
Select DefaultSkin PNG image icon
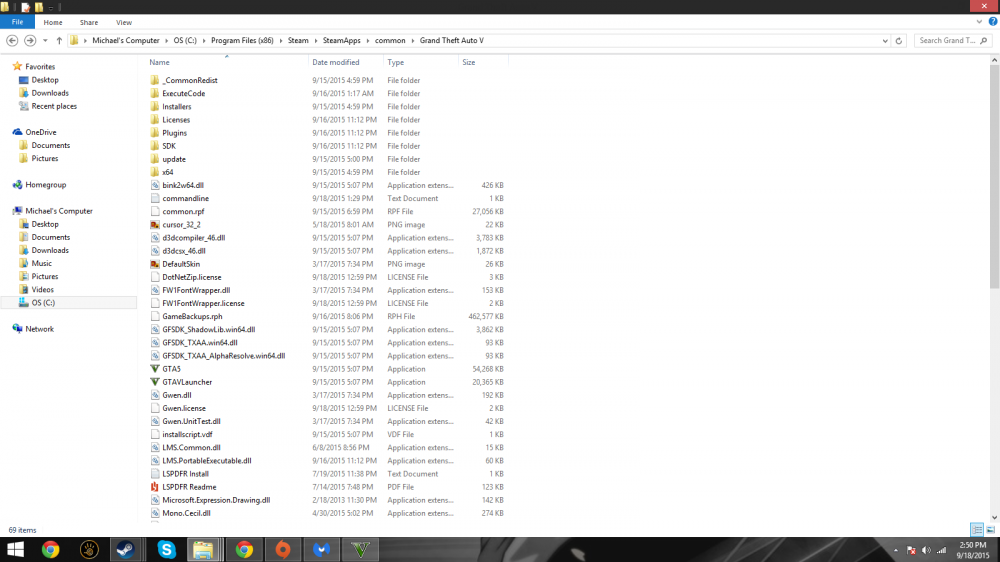pyautogui.click(x=154, y=263)
